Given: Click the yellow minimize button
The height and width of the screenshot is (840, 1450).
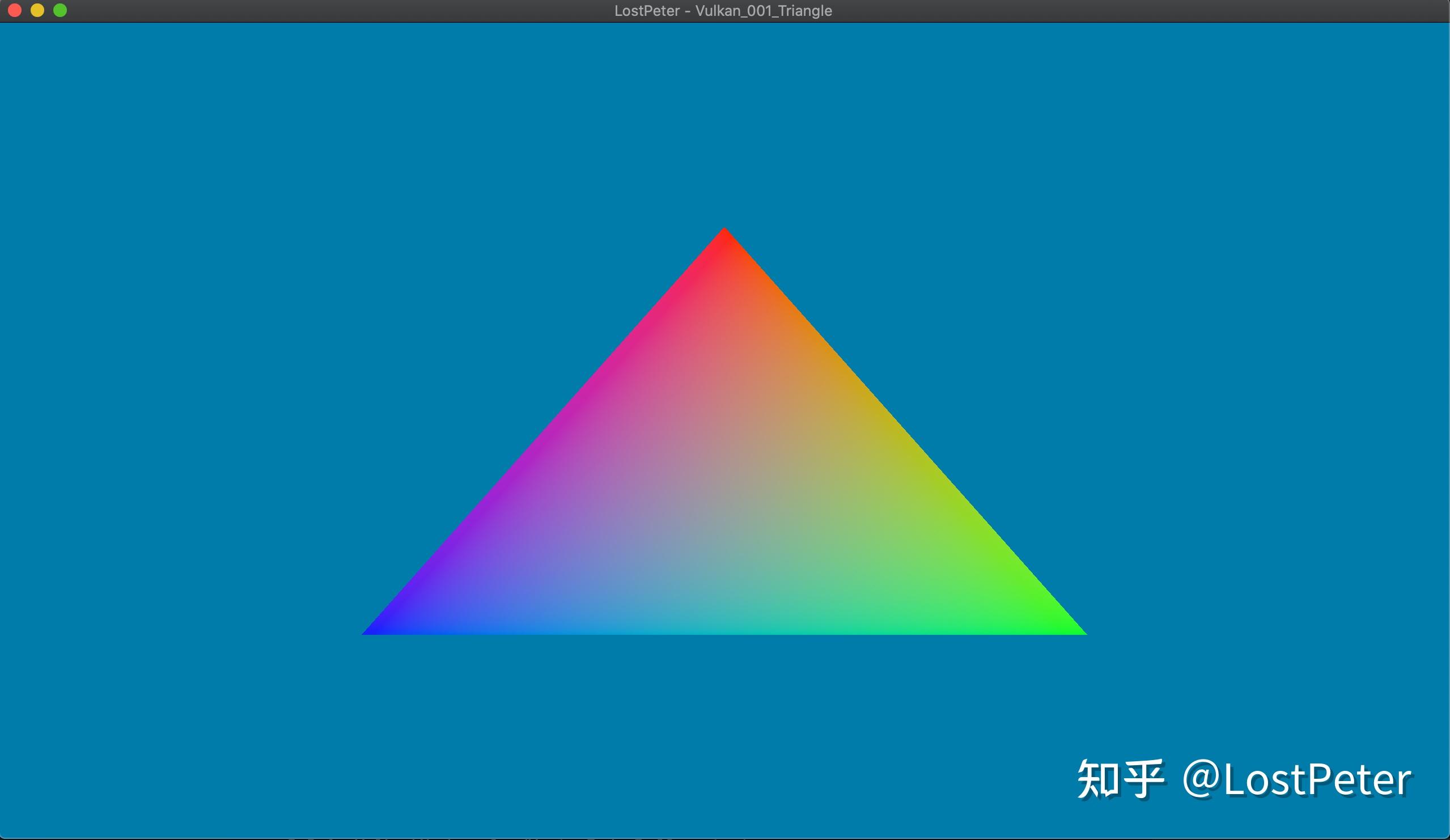Looking at the screenshot, I should point(37,10).
